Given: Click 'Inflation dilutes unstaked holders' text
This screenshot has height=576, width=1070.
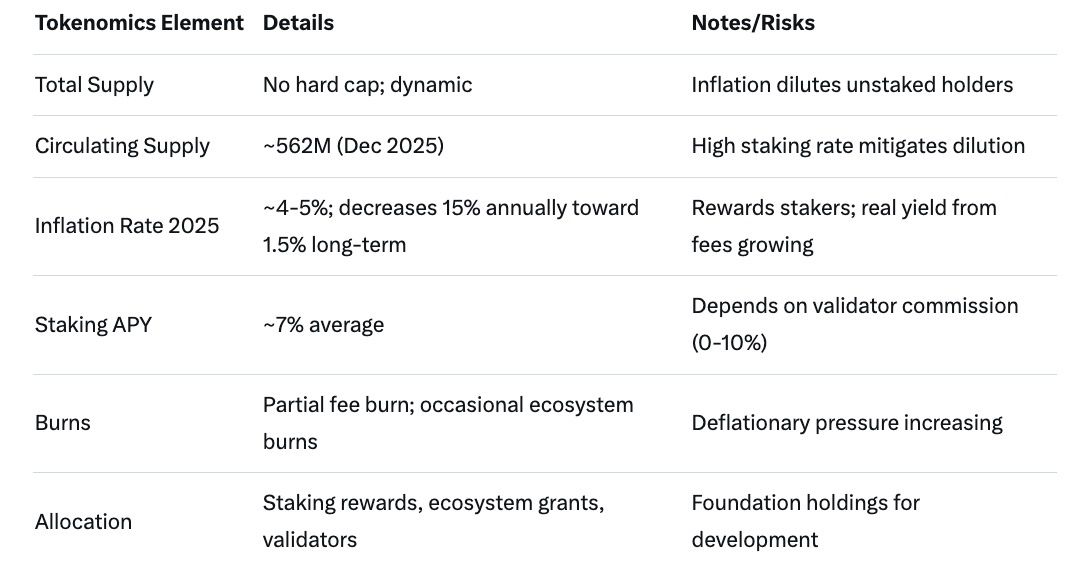Looking at the screenshot, I should pyautogui.click(x=852, y=85).
